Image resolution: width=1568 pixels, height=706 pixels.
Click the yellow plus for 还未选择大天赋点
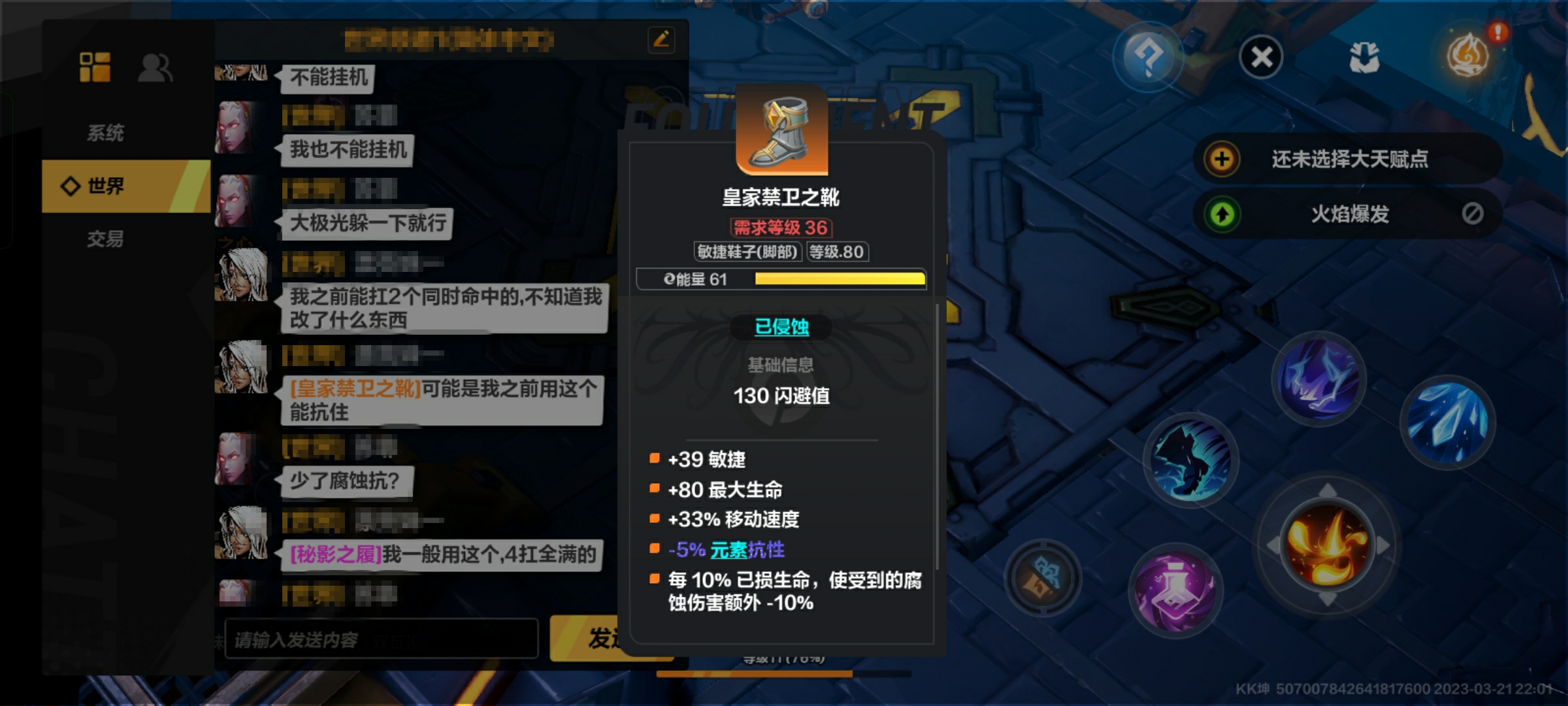[1222, 158]
